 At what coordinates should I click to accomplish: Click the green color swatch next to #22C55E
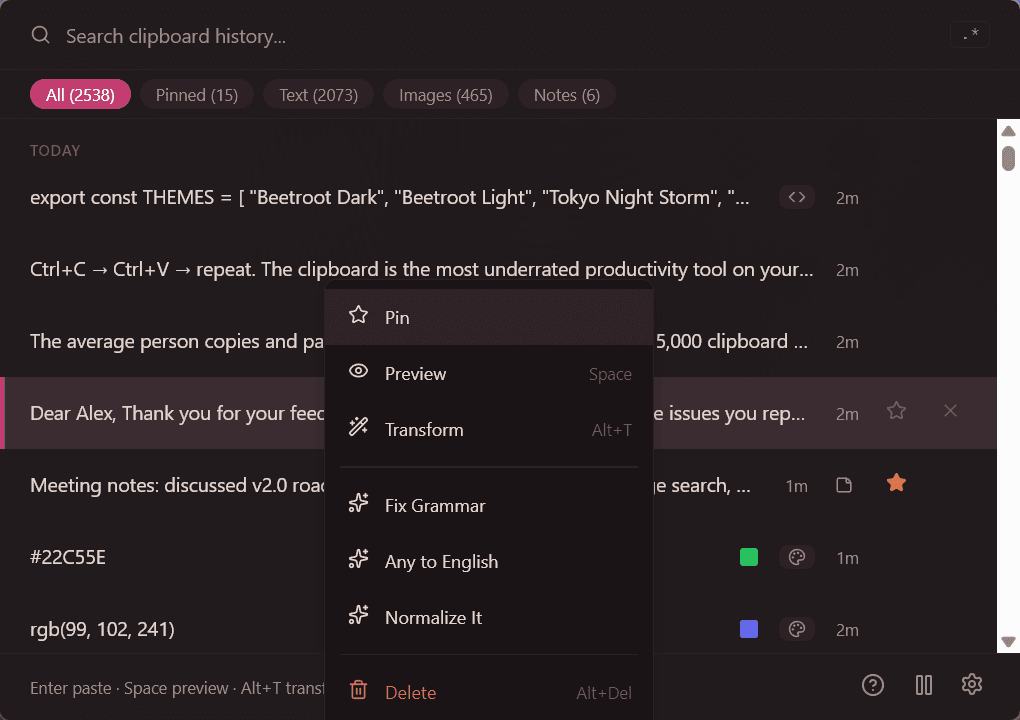click(x=748, y=557)
